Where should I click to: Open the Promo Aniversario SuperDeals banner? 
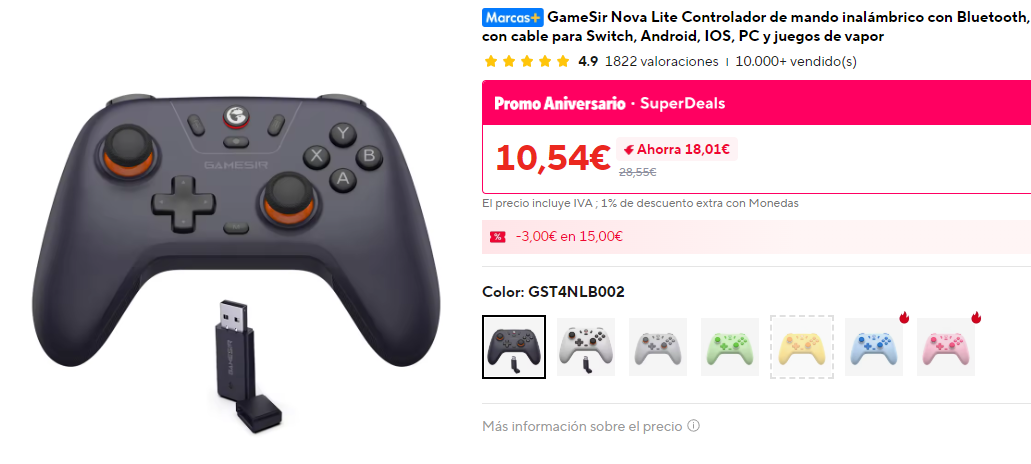point(756,103)
